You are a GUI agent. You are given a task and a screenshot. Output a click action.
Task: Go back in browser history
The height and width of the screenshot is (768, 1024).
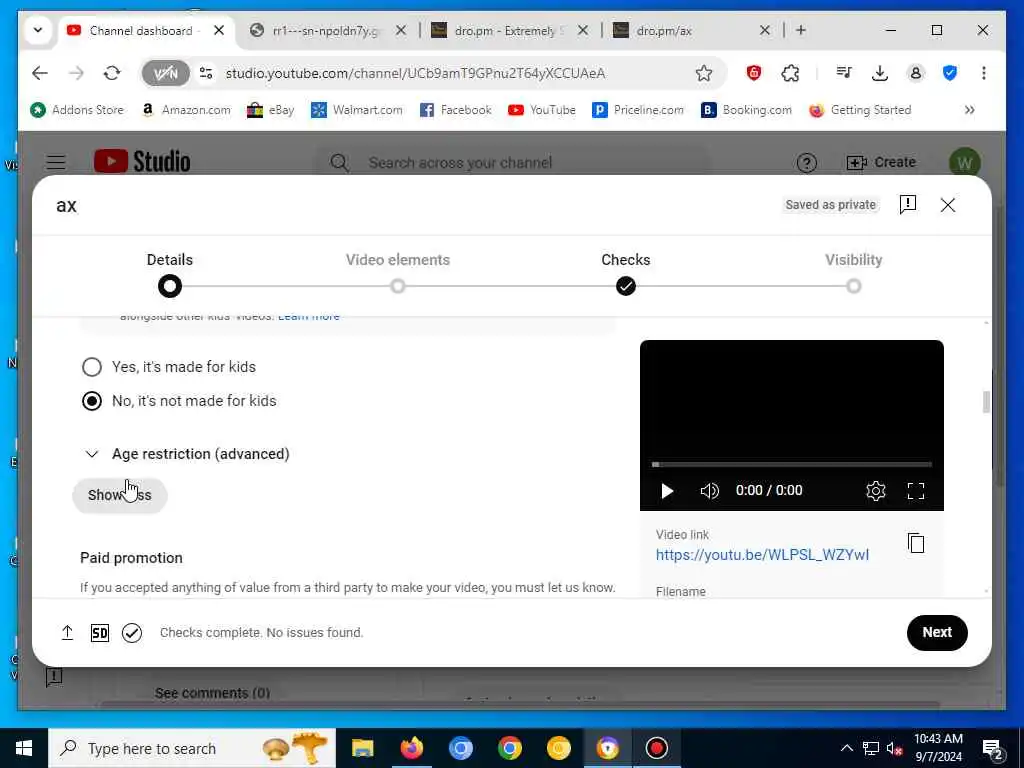click(40, 73)
